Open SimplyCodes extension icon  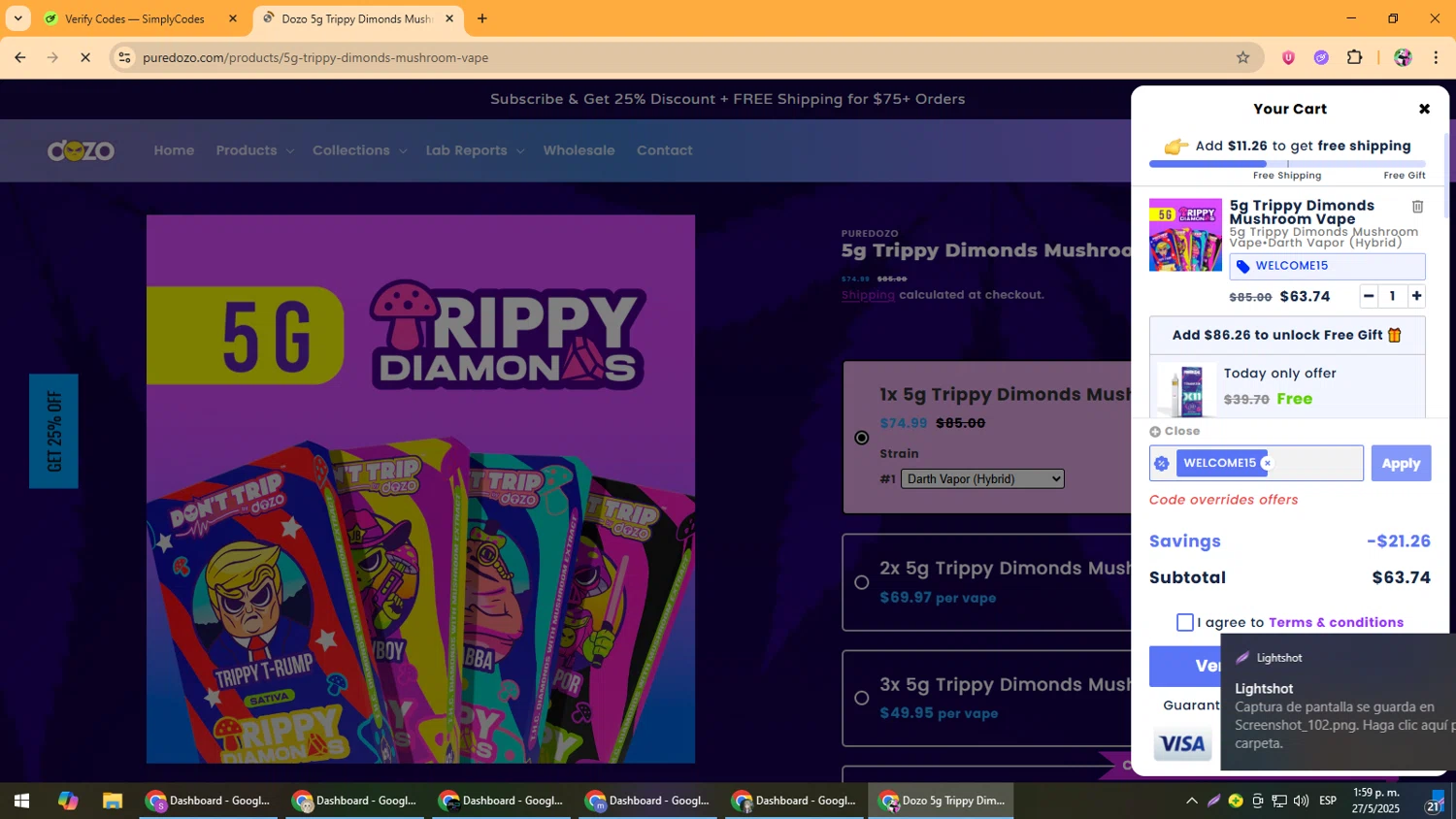[x=1321, y=57]
